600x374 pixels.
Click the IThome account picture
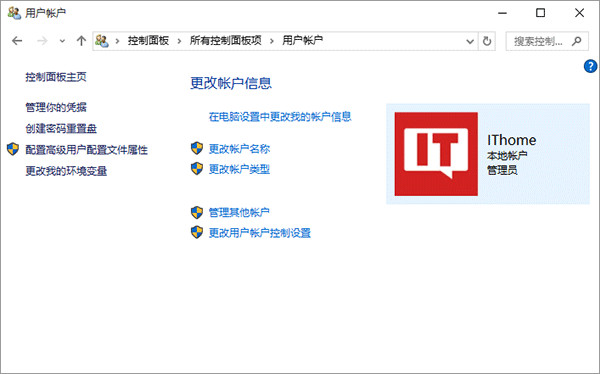436,154
